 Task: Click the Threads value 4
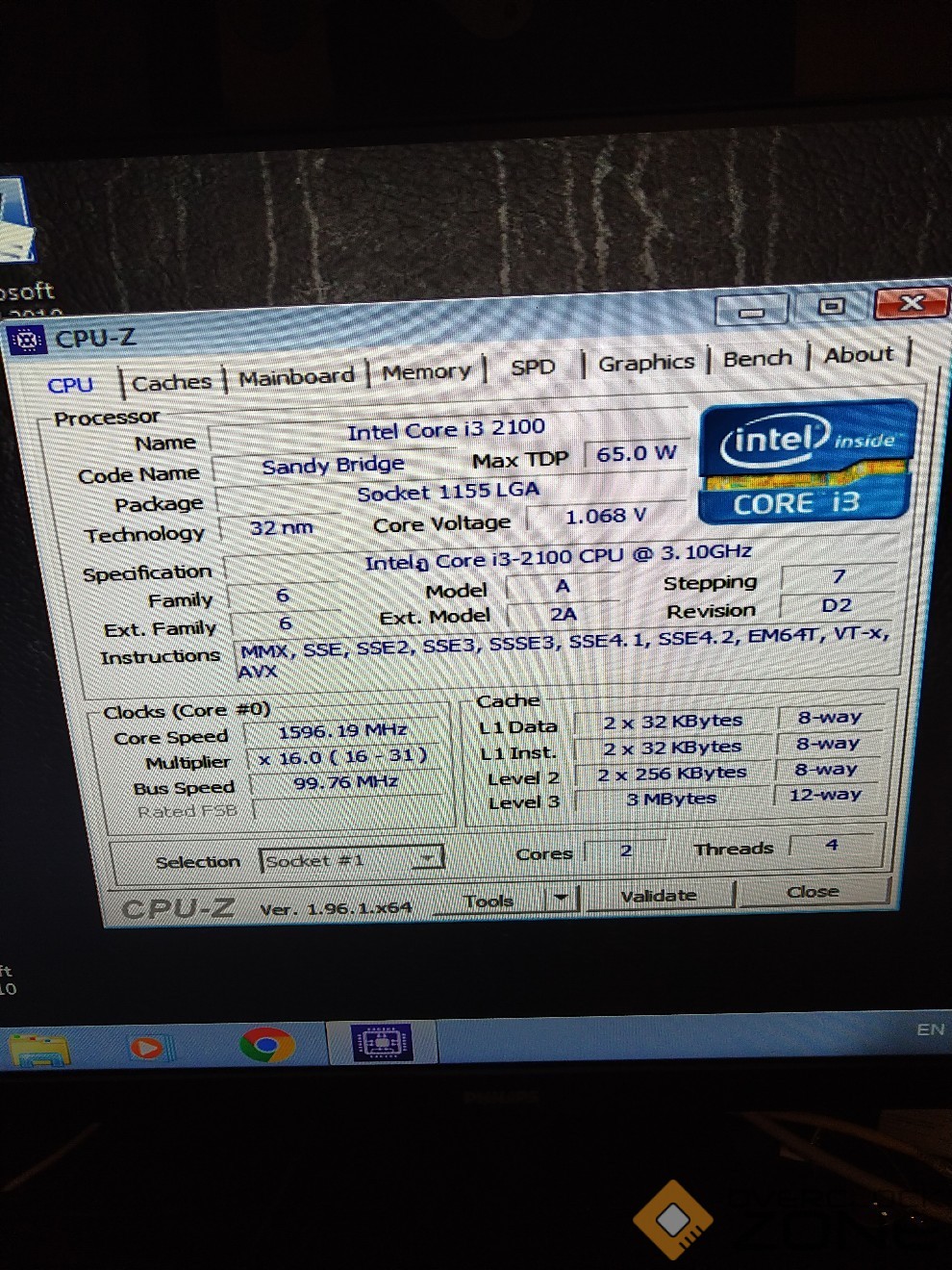pyautogui.click(x=832, y=845)
